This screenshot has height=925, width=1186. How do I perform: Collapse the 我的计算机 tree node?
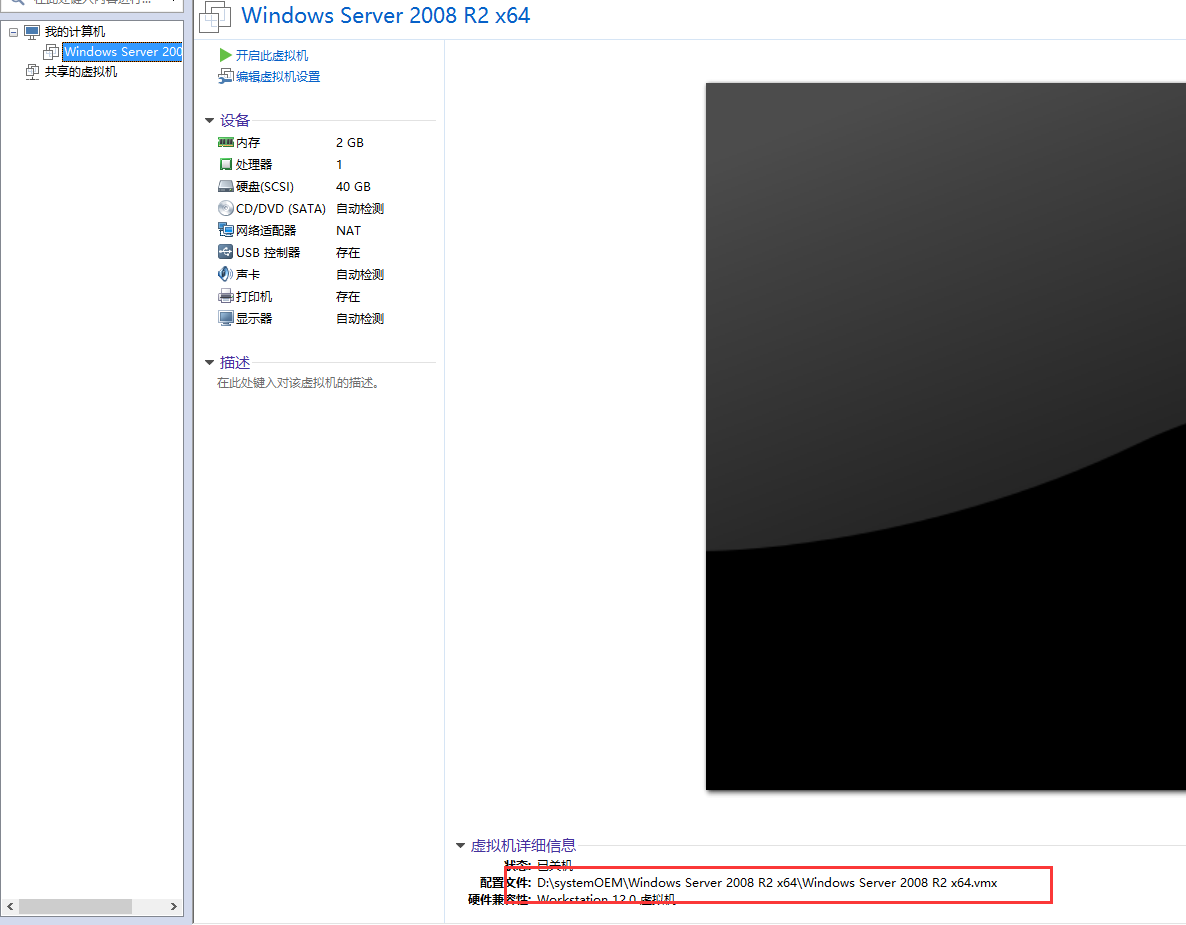[x=14, y=32]
